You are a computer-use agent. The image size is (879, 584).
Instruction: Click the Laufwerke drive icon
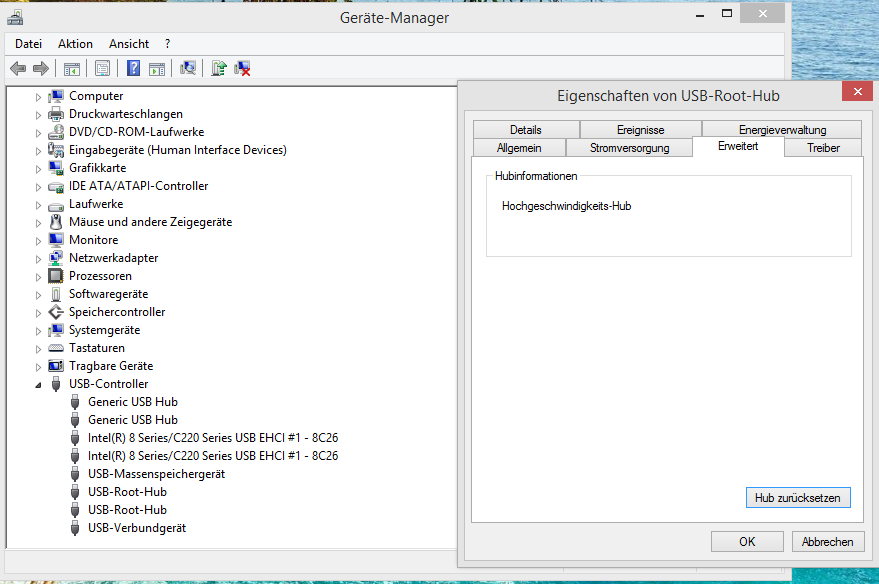click(56, 205)
